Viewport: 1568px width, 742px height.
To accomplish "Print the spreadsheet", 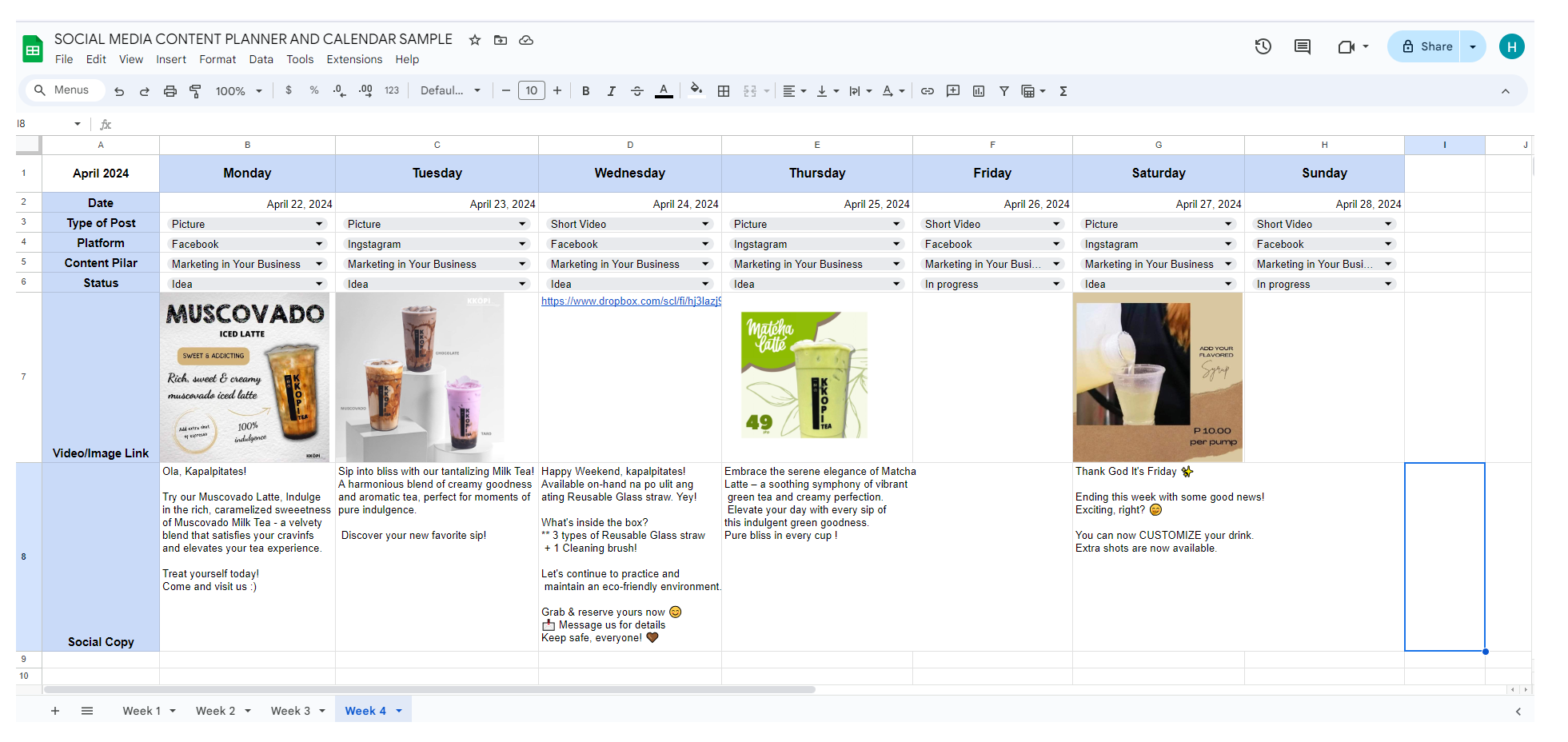I will [x=170, y=91].
